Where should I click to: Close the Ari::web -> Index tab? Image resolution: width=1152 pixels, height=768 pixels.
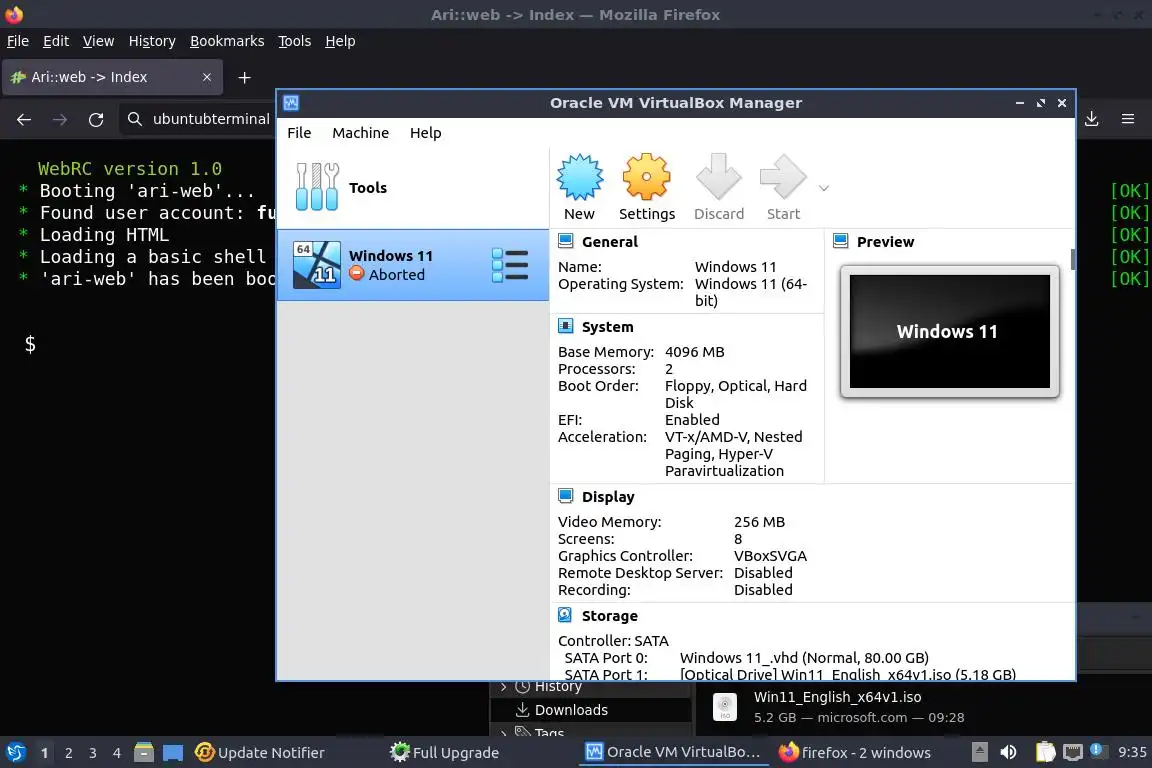click(206, 77)
